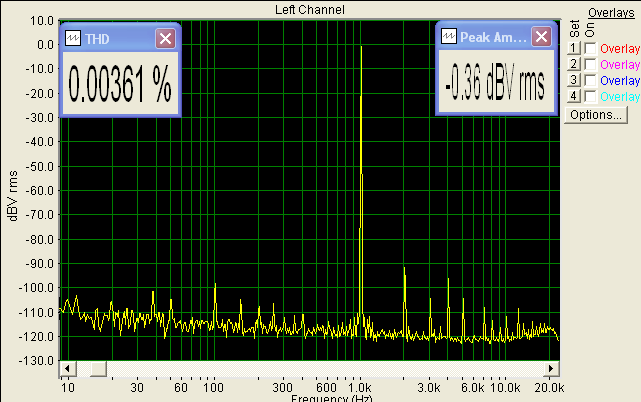641x402 pixels.
Task: Enable the magenta Overlay checkbox
Action: tap(590, 65)
